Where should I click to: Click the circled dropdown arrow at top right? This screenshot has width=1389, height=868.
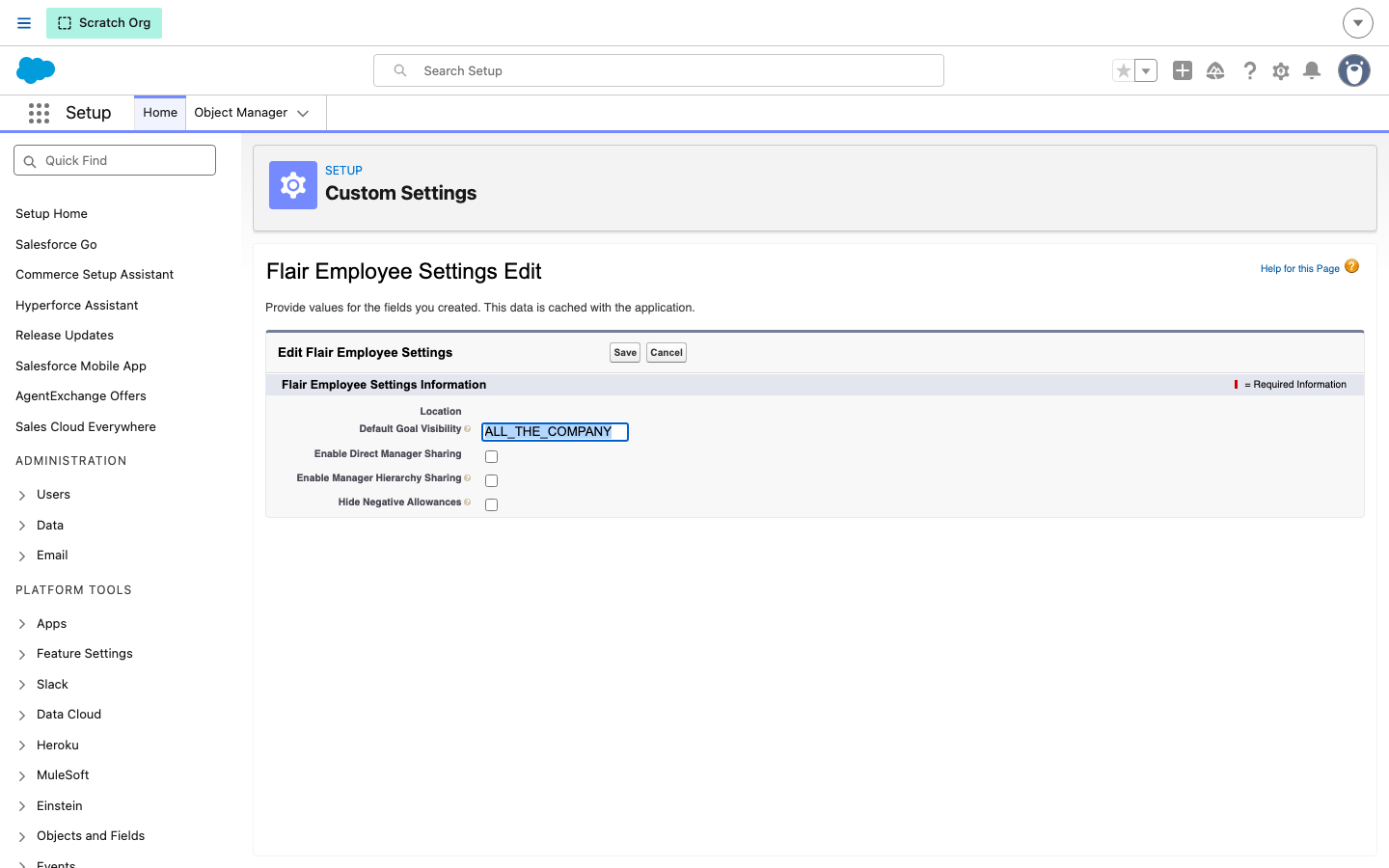click(1357, 22)
